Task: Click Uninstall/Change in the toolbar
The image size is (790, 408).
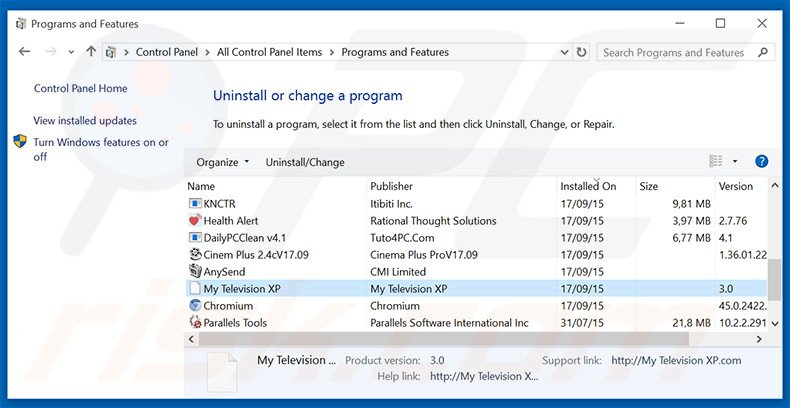Action: tap(305, 162)
